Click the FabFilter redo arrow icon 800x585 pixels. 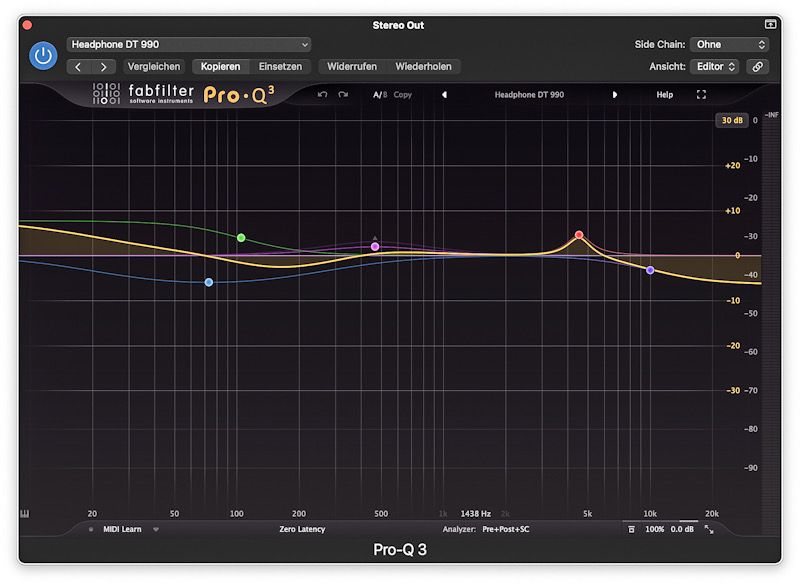click(x=343, y=95)
